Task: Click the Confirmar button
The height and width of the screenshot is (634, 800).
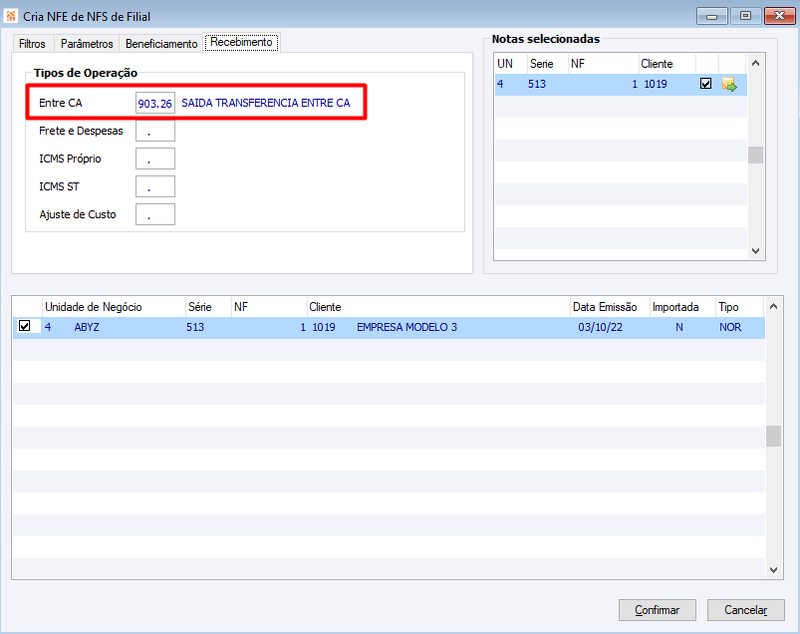Action: pyautogui.click(x=657, y=610)
